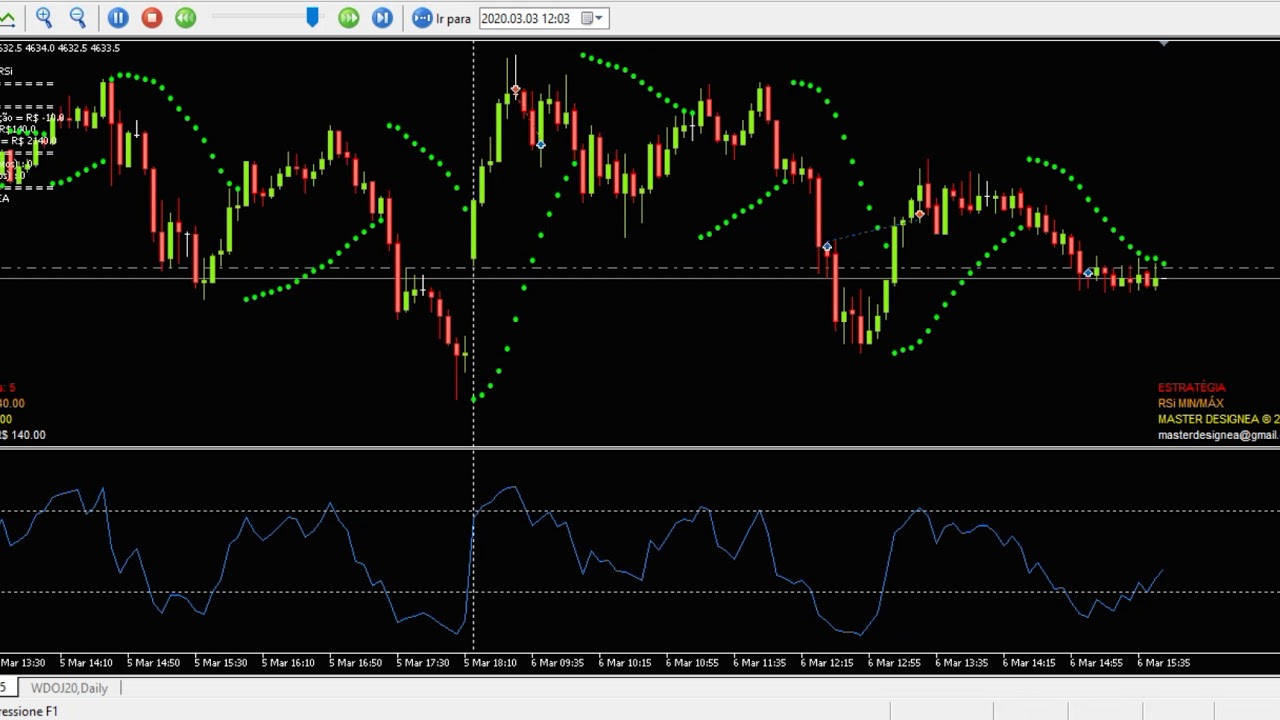Click the '6 Mar 15:35' time label
The image size is (1280, 720).
[1163, 662]
